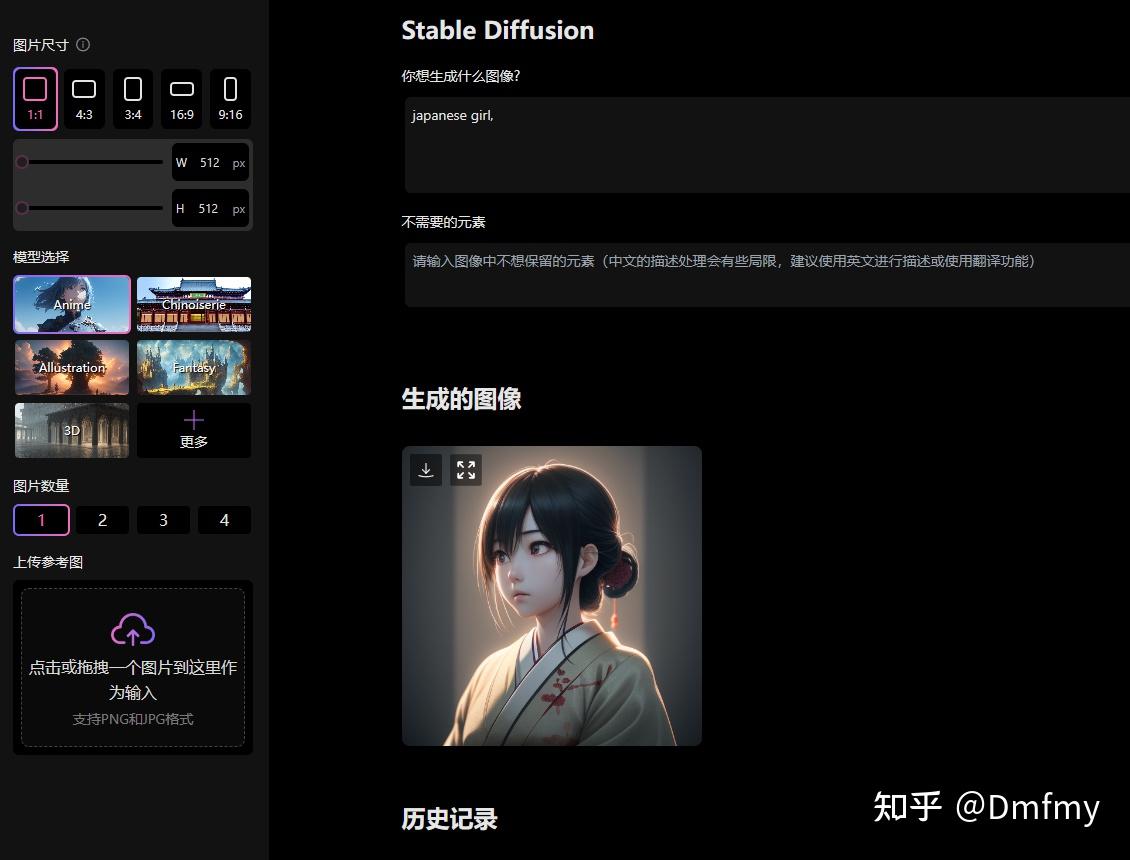The height and width of the screenshot is (860, 1130).
Task: Click the width slider handle
Action: [22, 162]
